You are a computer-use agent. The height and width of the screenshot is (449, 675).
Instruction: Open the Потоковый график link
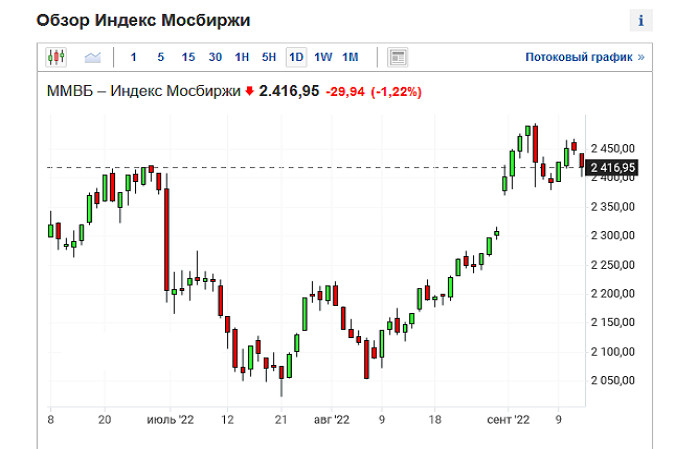pyautogui.click(x=584, y=57)
